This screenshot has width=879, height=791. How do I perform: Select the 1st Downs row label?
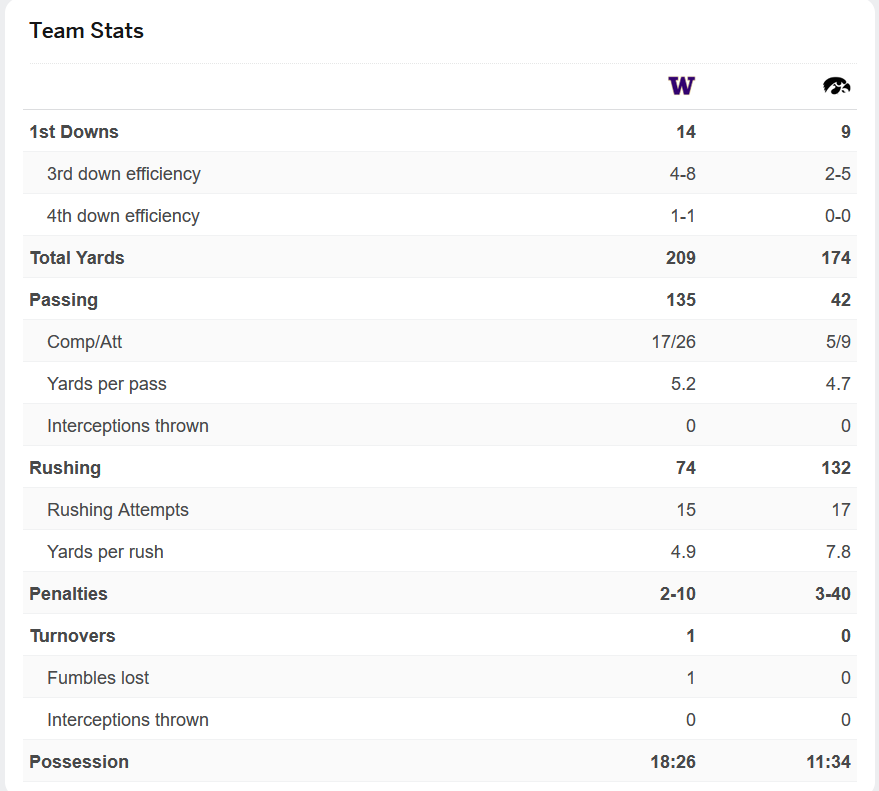coord(74,132)
